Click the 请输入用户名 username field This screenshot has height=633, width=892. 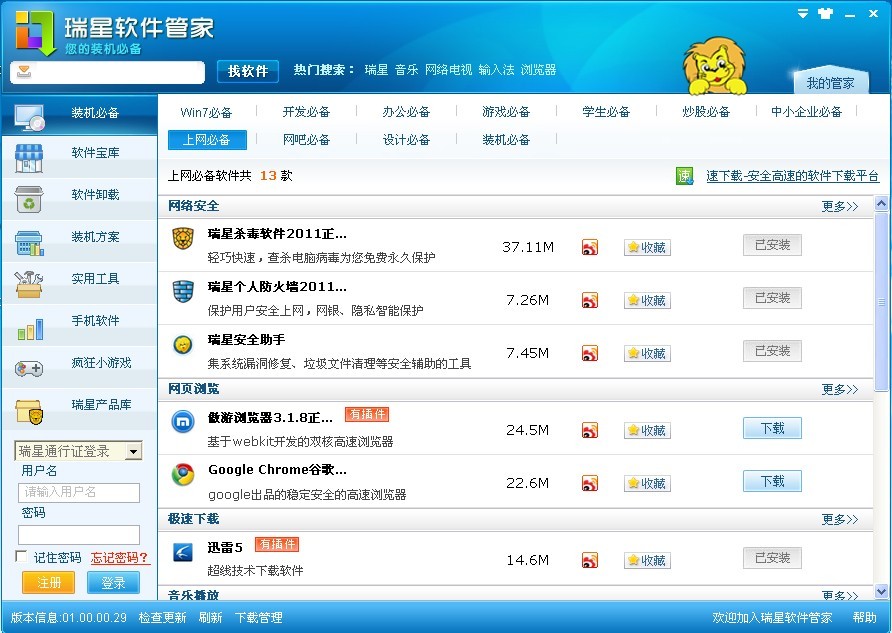coord(79,492)
